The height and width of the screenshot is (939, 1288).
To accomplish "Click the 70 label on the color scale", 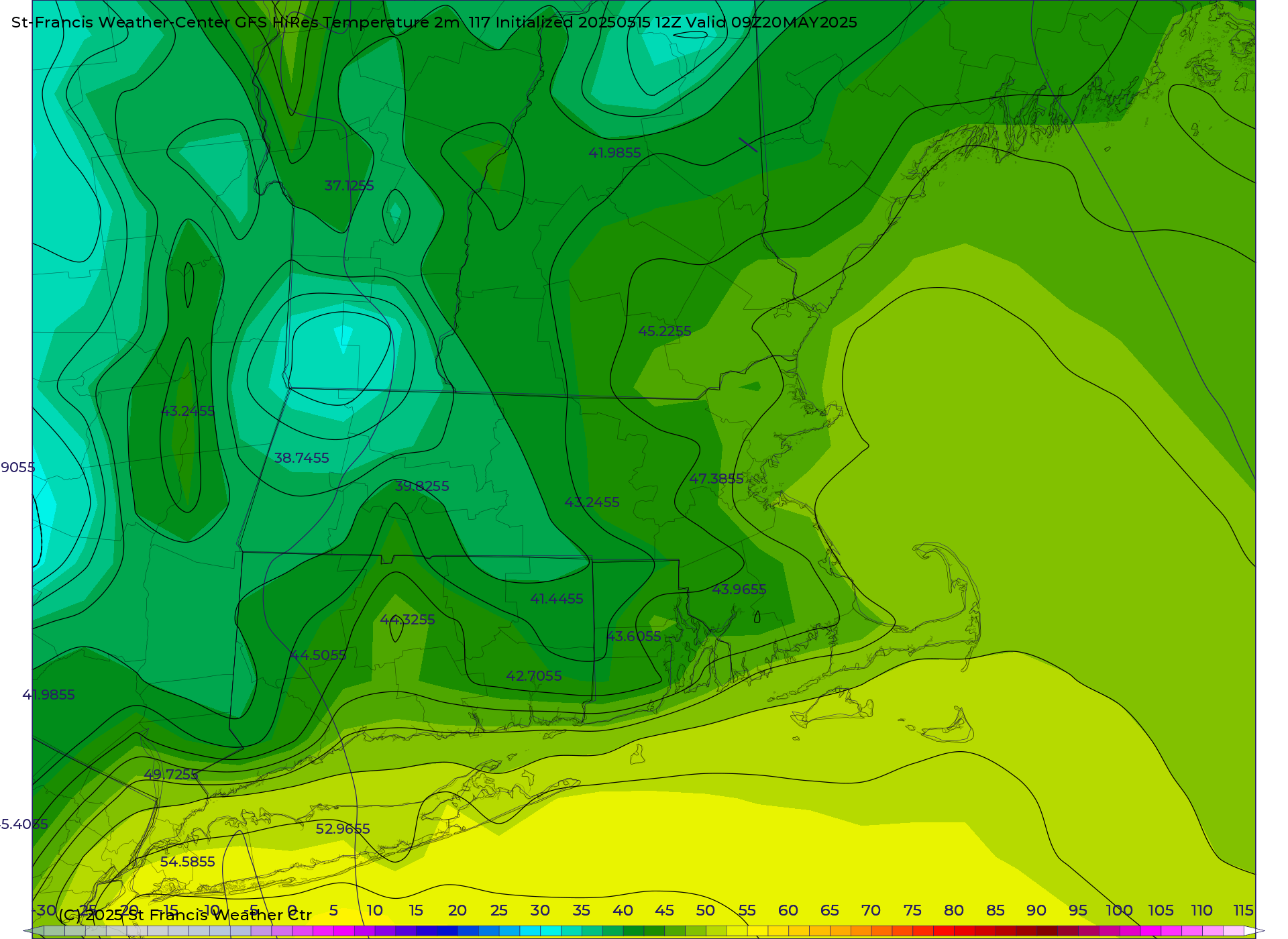I will click(871, 910).
